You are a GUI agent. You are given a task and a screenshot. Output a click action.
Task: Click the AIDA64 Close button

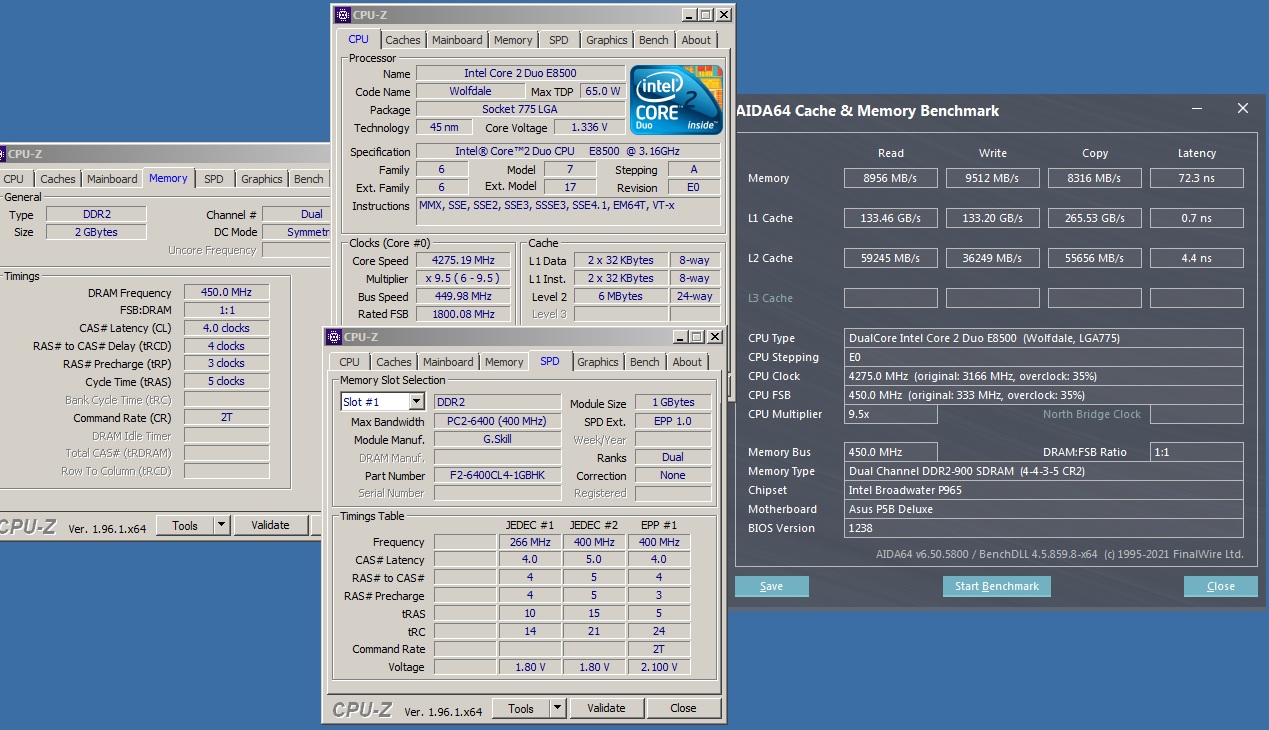click(x=1220, y=586)
